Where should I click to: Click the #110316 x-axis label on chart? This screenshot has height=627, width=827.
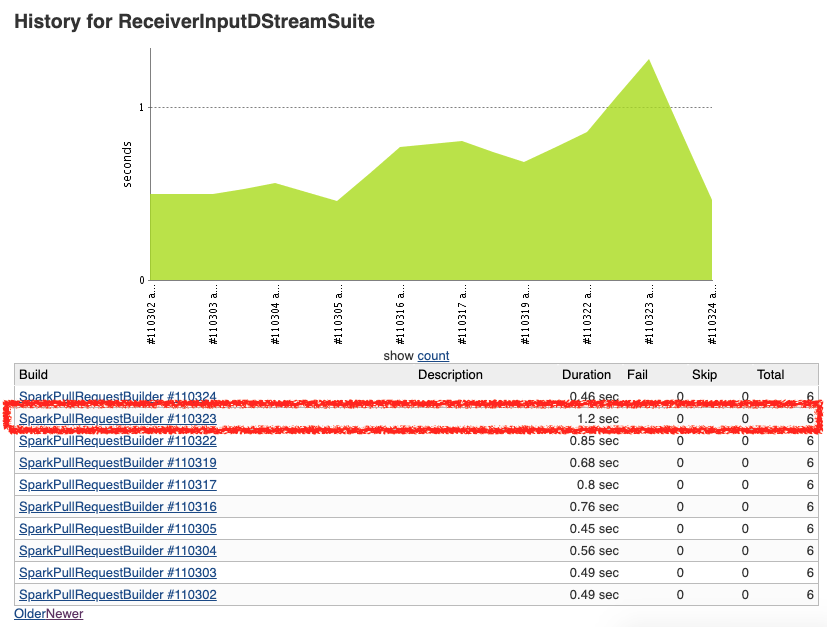[400, 315]
